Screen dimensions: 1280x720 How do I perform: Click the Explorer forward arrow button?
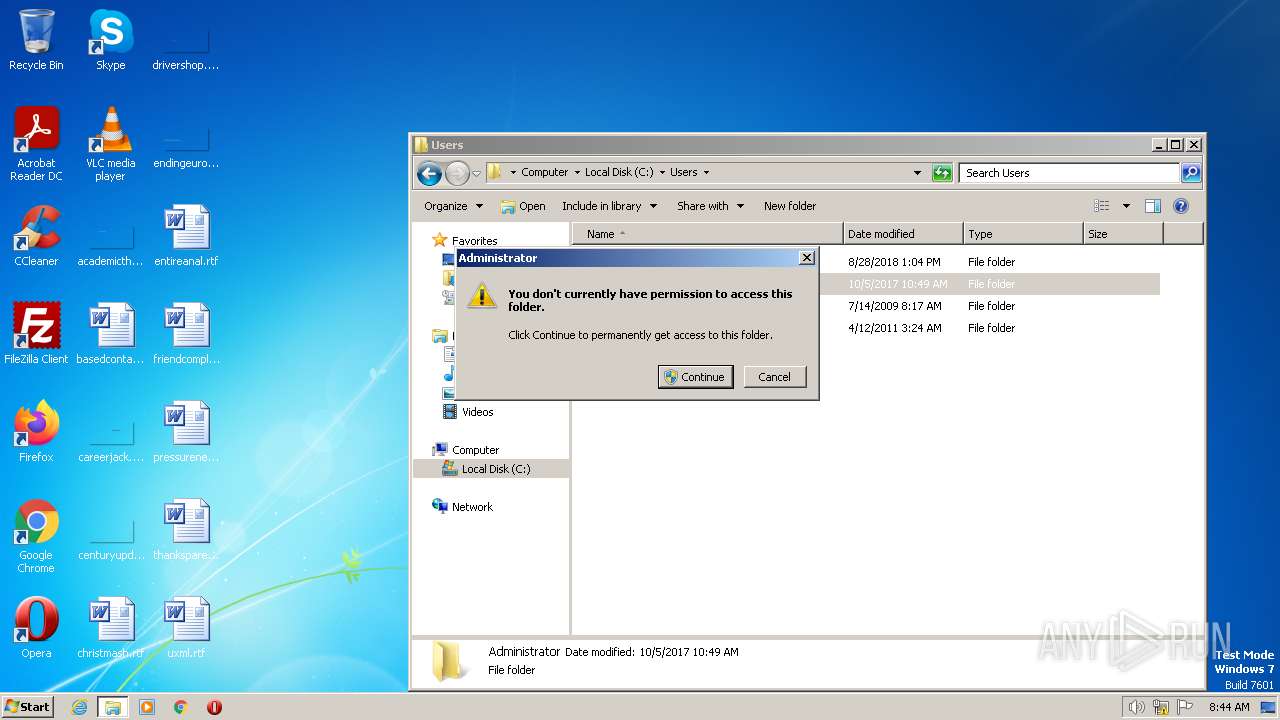click(457, 173)
